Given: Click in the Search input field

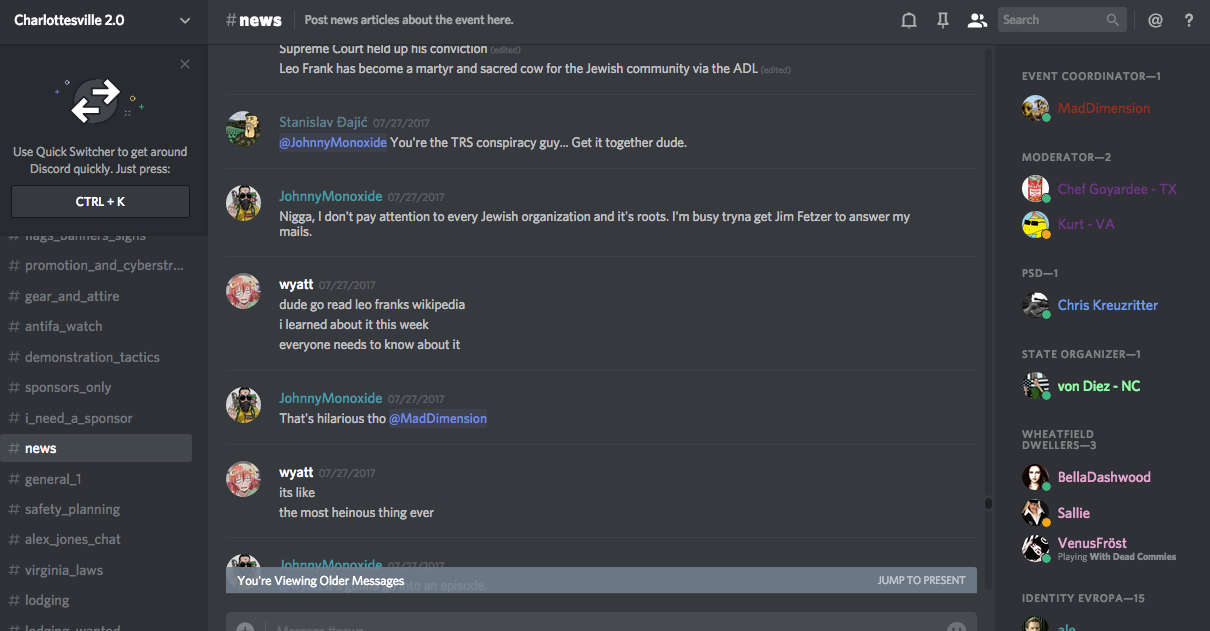Looking at the screenshot, I should pyautogui.click(x=1050, y=20).
